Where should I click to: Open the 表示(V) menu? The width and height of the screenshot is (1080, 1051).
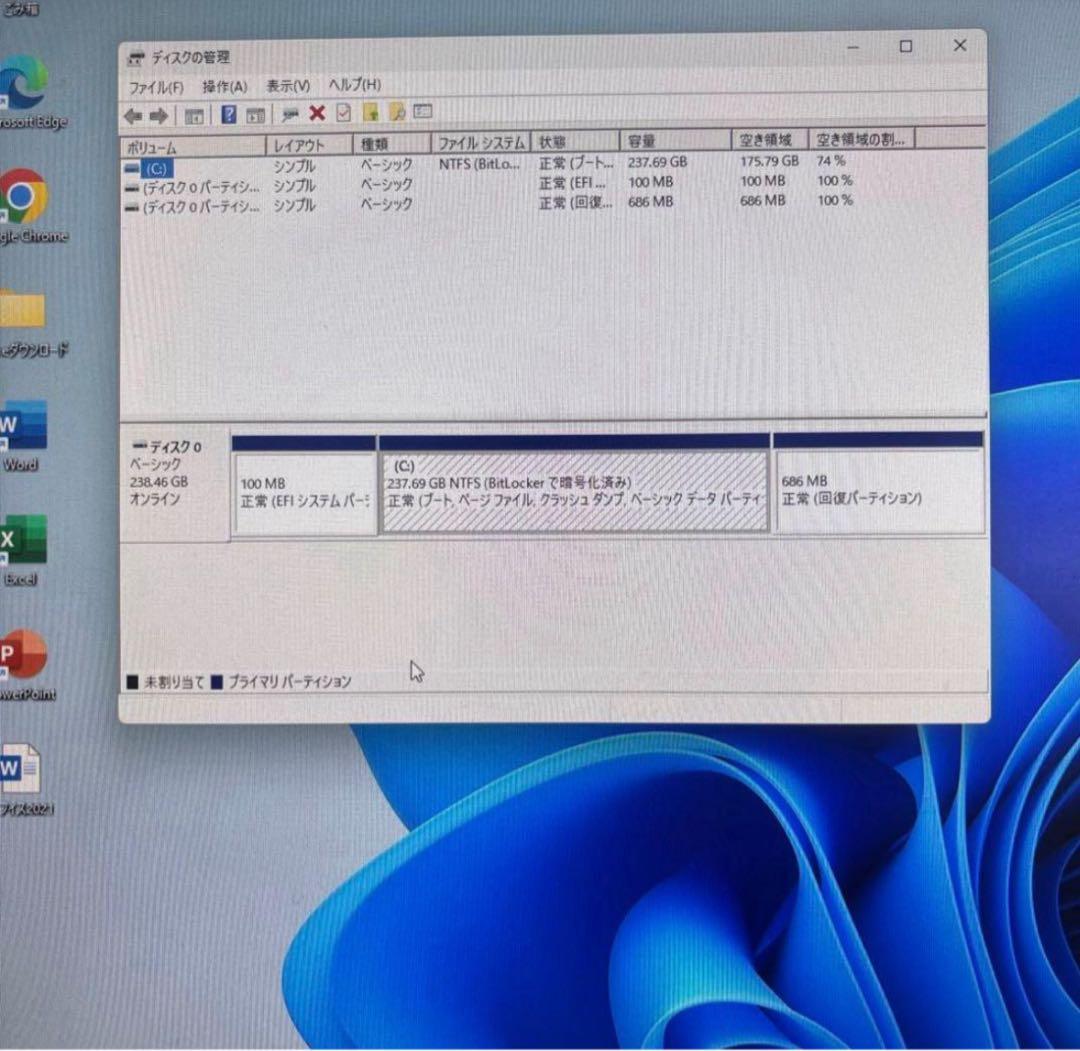tap(290, 86)
